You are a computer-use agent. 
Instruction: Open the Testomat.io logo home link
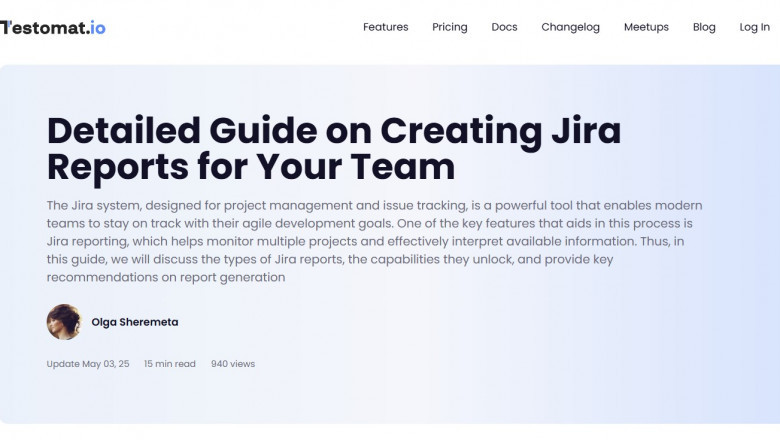pyautogui.click(x=53, y=28)
